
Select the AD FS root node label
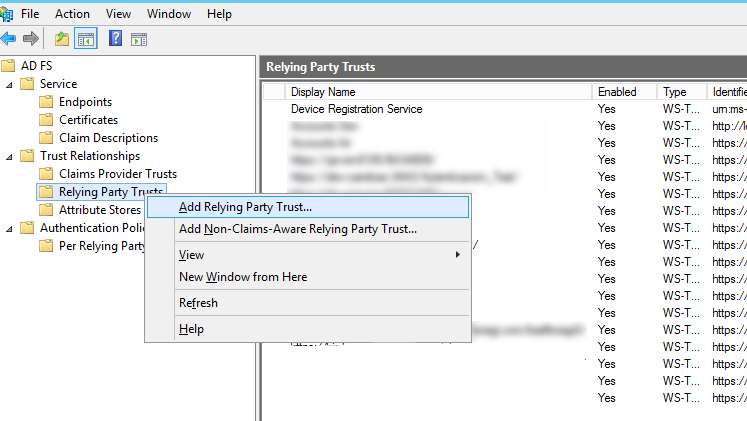tap(36, 66)
